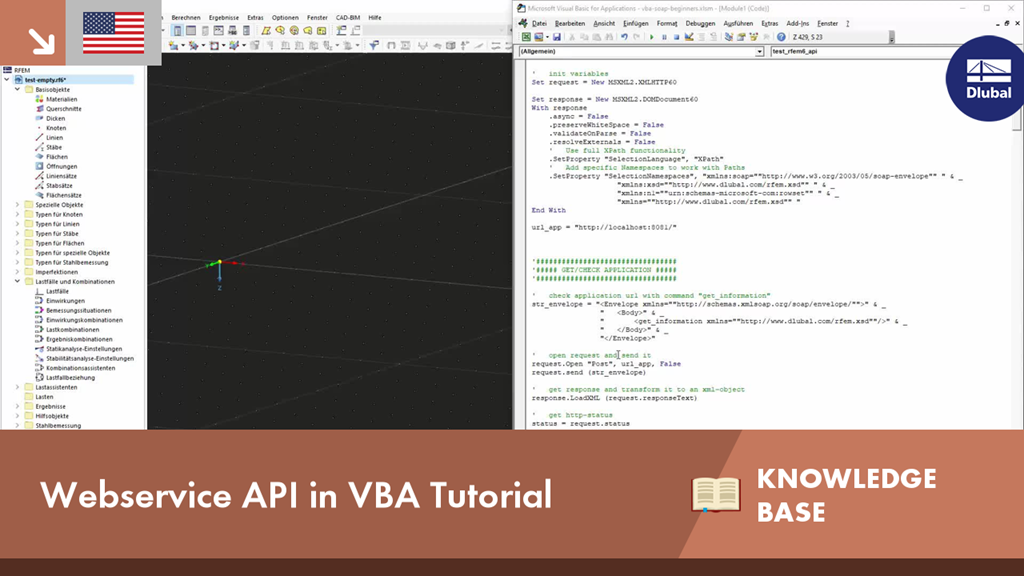Click the yellow parallelogram icon in RFEM toolbar

tap(266, 31)
